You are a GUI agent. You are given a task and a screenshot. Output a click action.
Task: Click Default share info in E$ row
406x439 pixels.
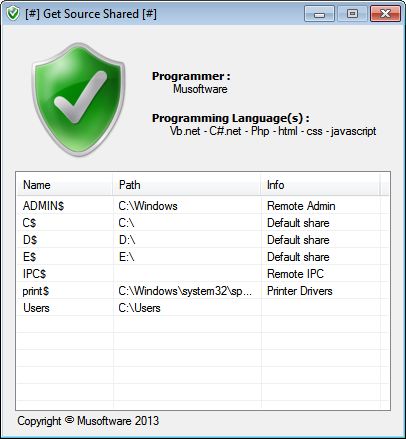[298, 257]
